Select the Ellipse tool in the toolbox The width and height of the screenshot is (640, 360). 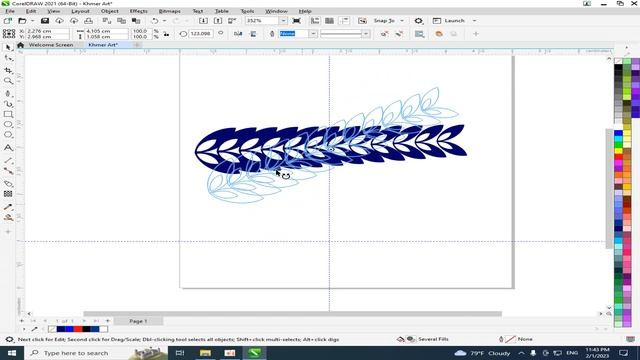[x=8, y=124]
